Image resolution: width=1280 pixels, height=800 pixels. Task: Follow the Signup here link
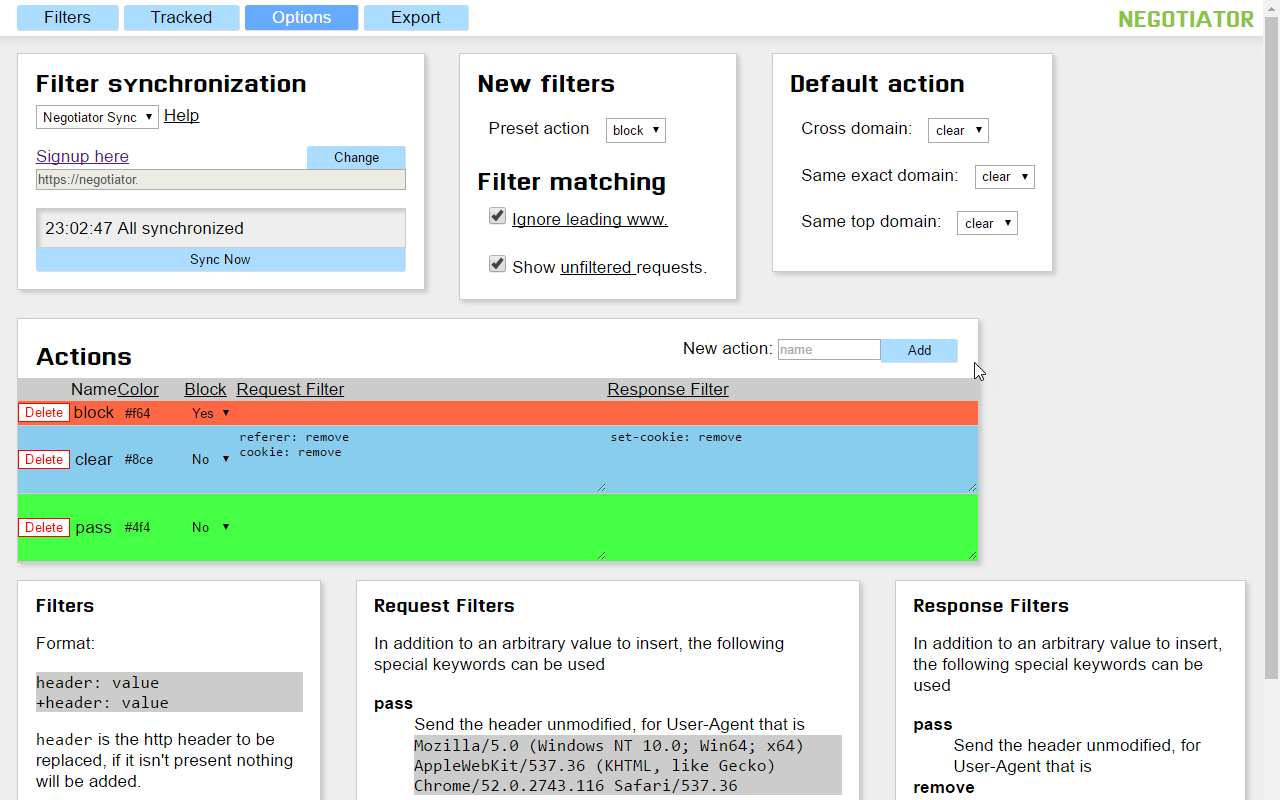tap(82, 156)
